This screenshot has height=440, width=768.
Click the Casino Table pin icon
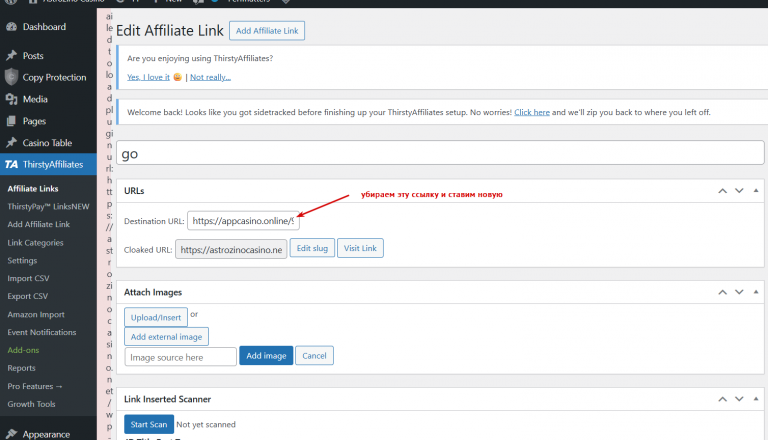pyautogui.click(x=11, y=143)
